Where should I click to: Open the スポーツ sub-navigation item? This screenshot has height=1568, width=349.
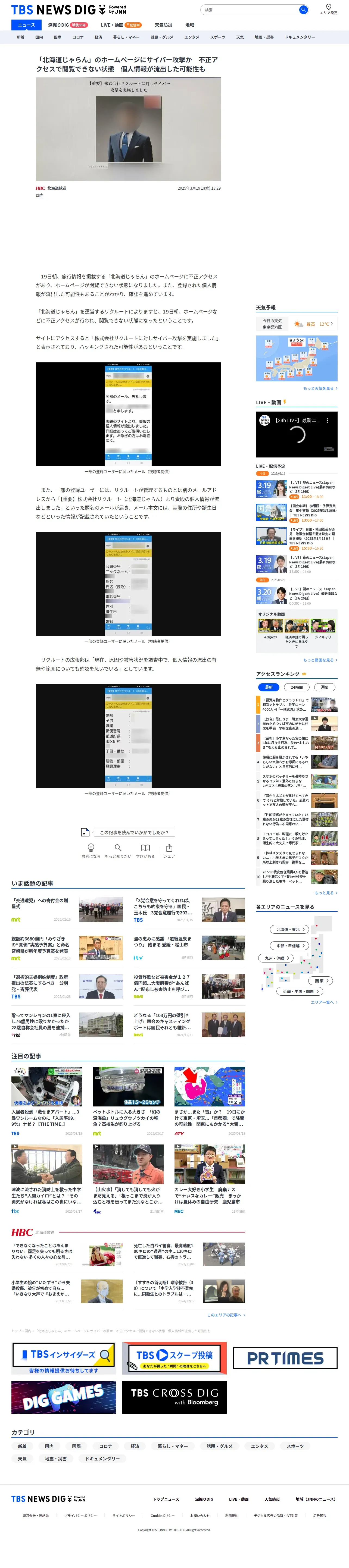click(x=217, y=37)
